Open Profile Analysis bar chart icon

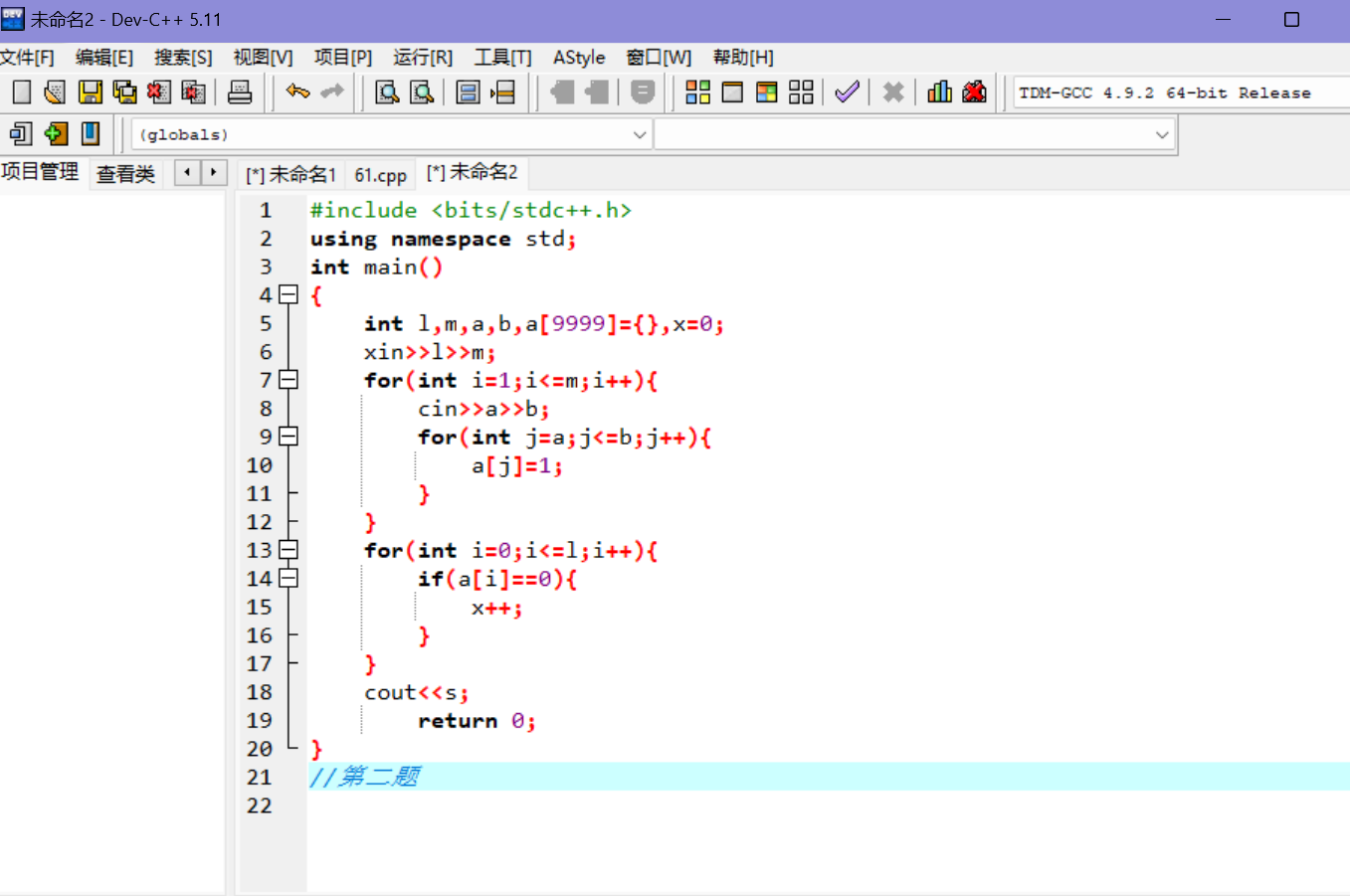point(940,92)
